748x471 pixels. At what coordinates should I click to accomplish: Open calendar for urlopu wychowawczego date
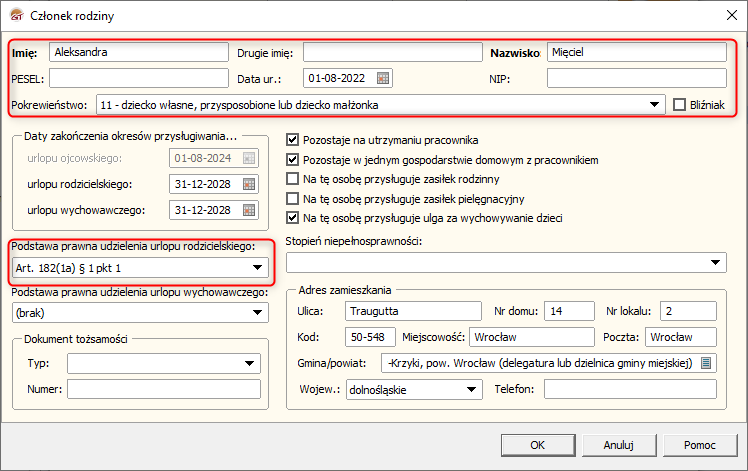249,210
